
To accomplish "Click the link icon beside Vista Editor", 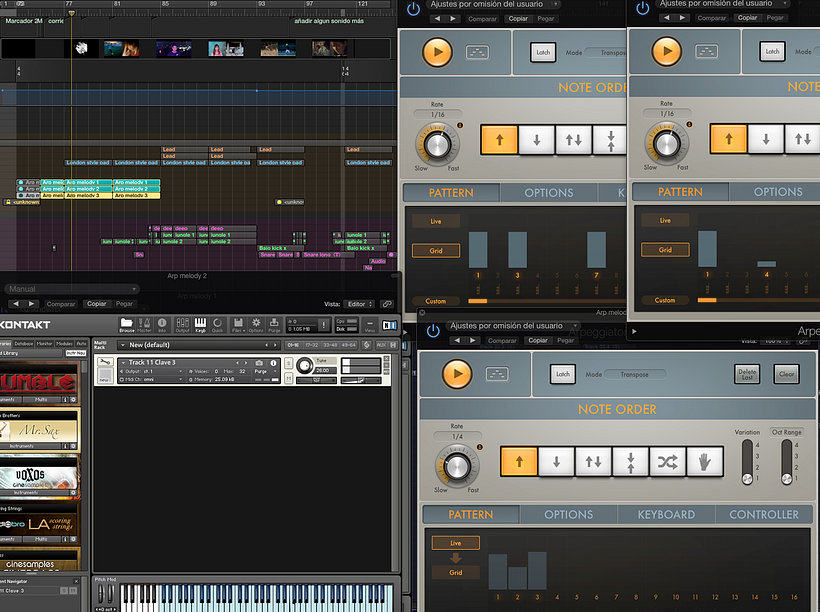I will click(387, 304).
